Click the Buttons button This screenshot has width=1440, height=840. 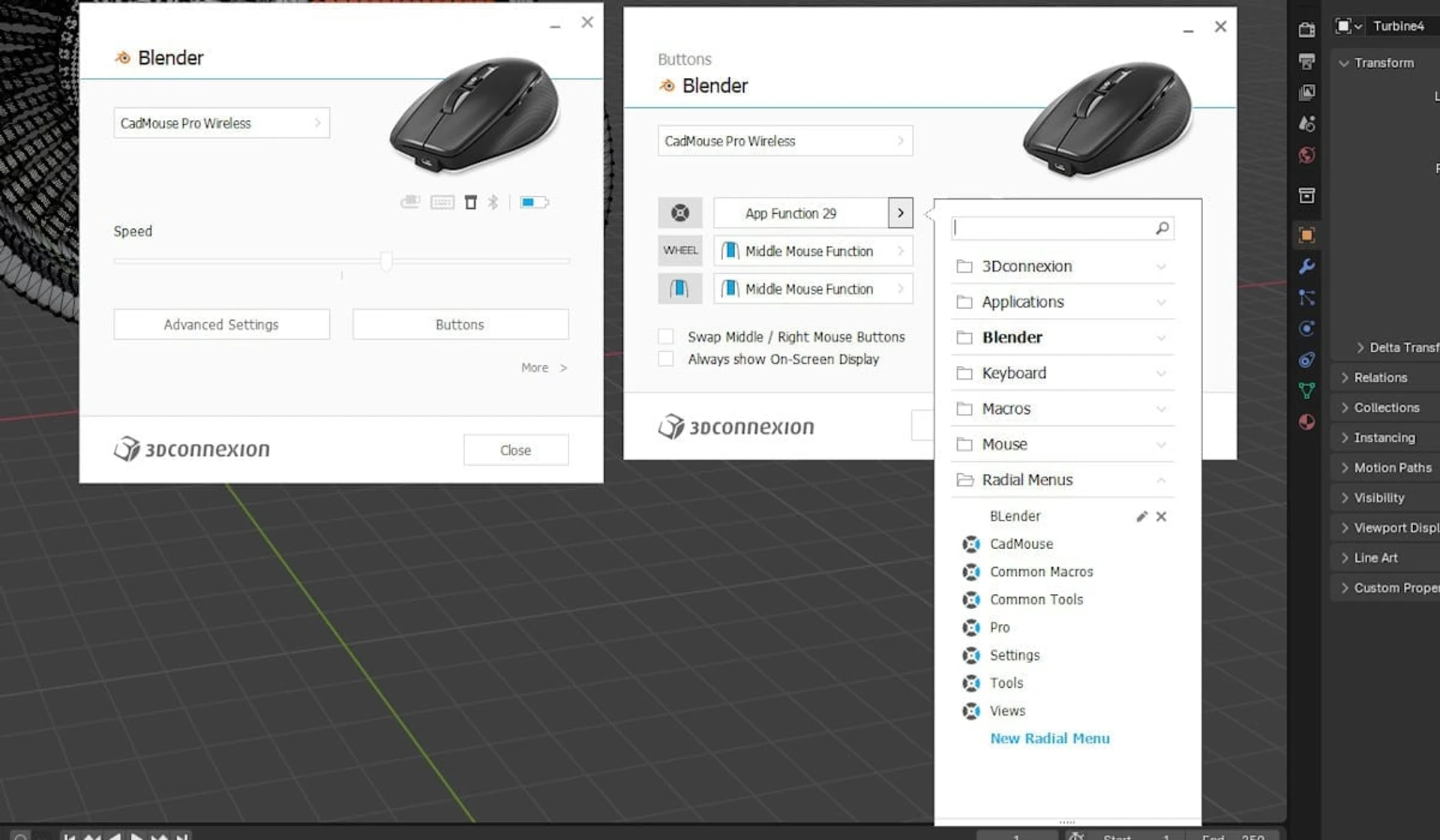[460, 324]
